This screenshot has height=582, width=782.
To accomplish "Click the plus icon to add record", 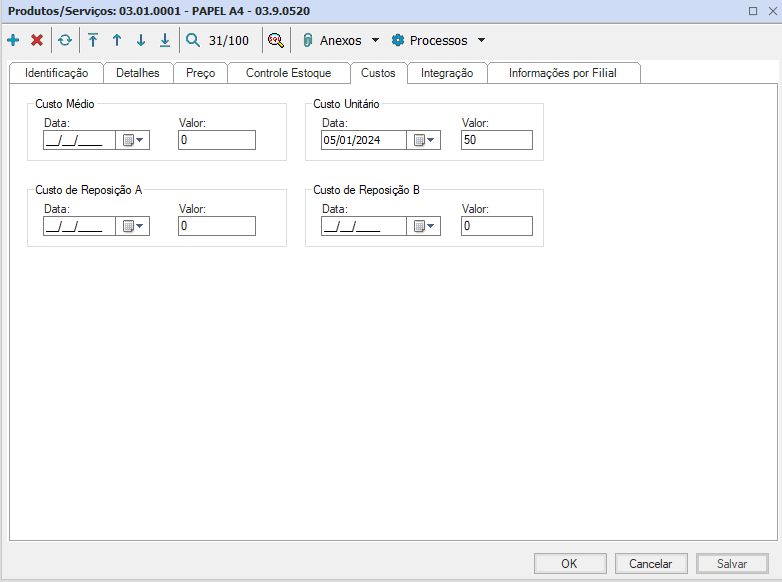I will 13,41.
